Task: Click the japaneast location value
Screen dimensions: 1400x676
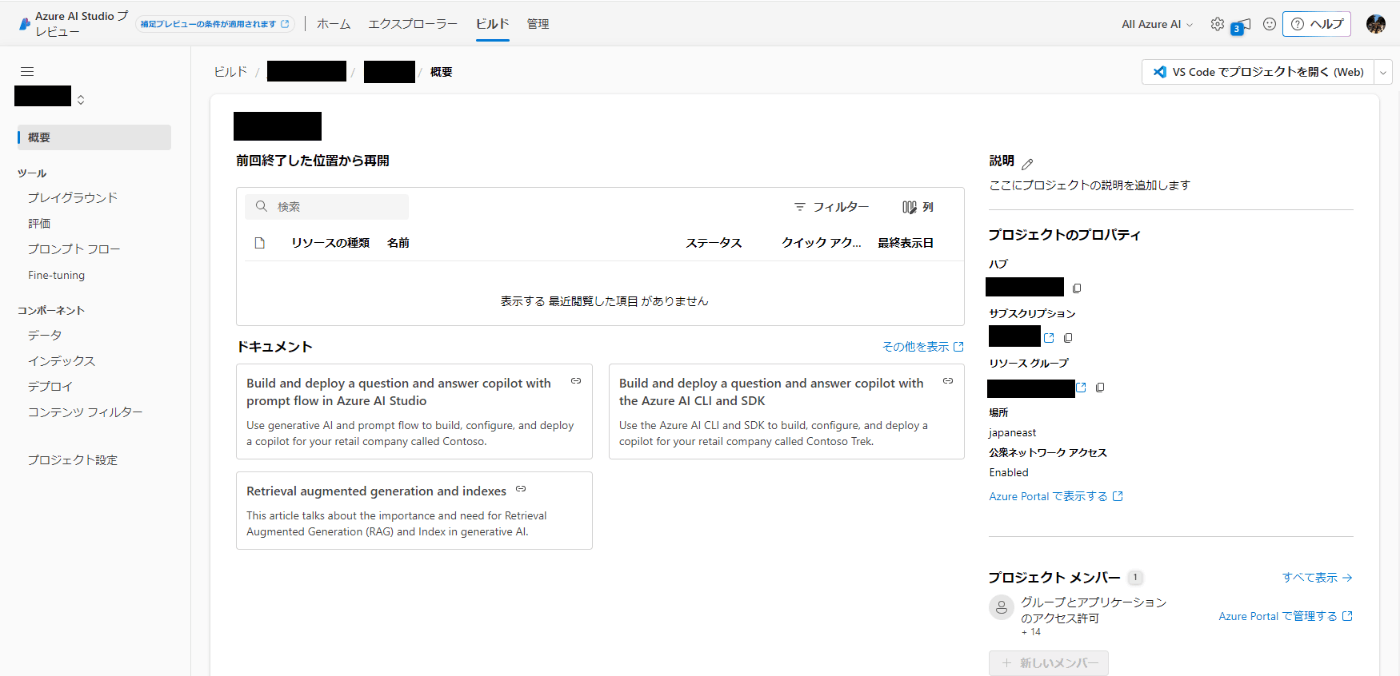Action: pos(1012,433)
